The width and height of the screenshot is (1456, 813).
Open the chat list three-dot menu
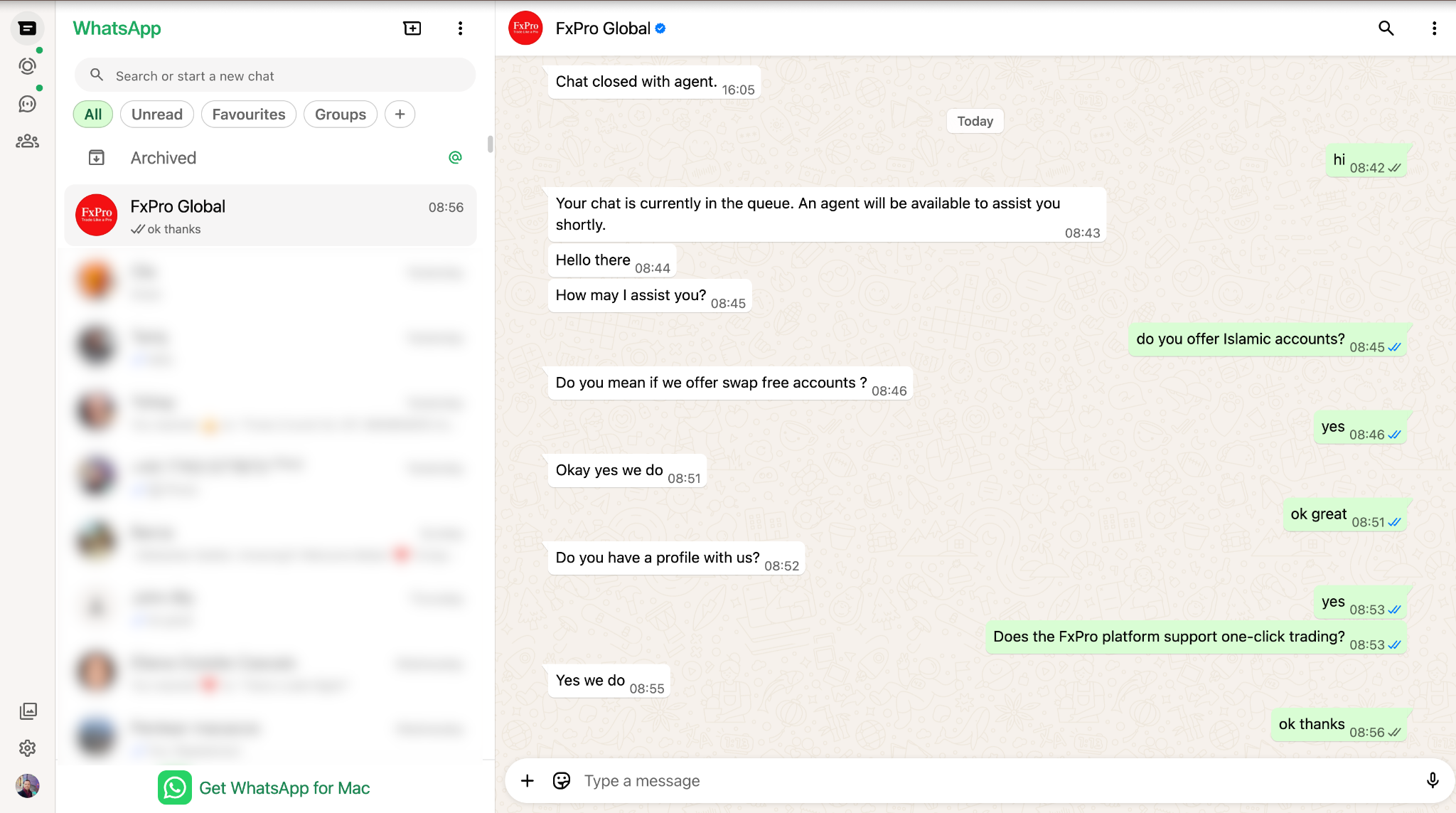point(460,28)
